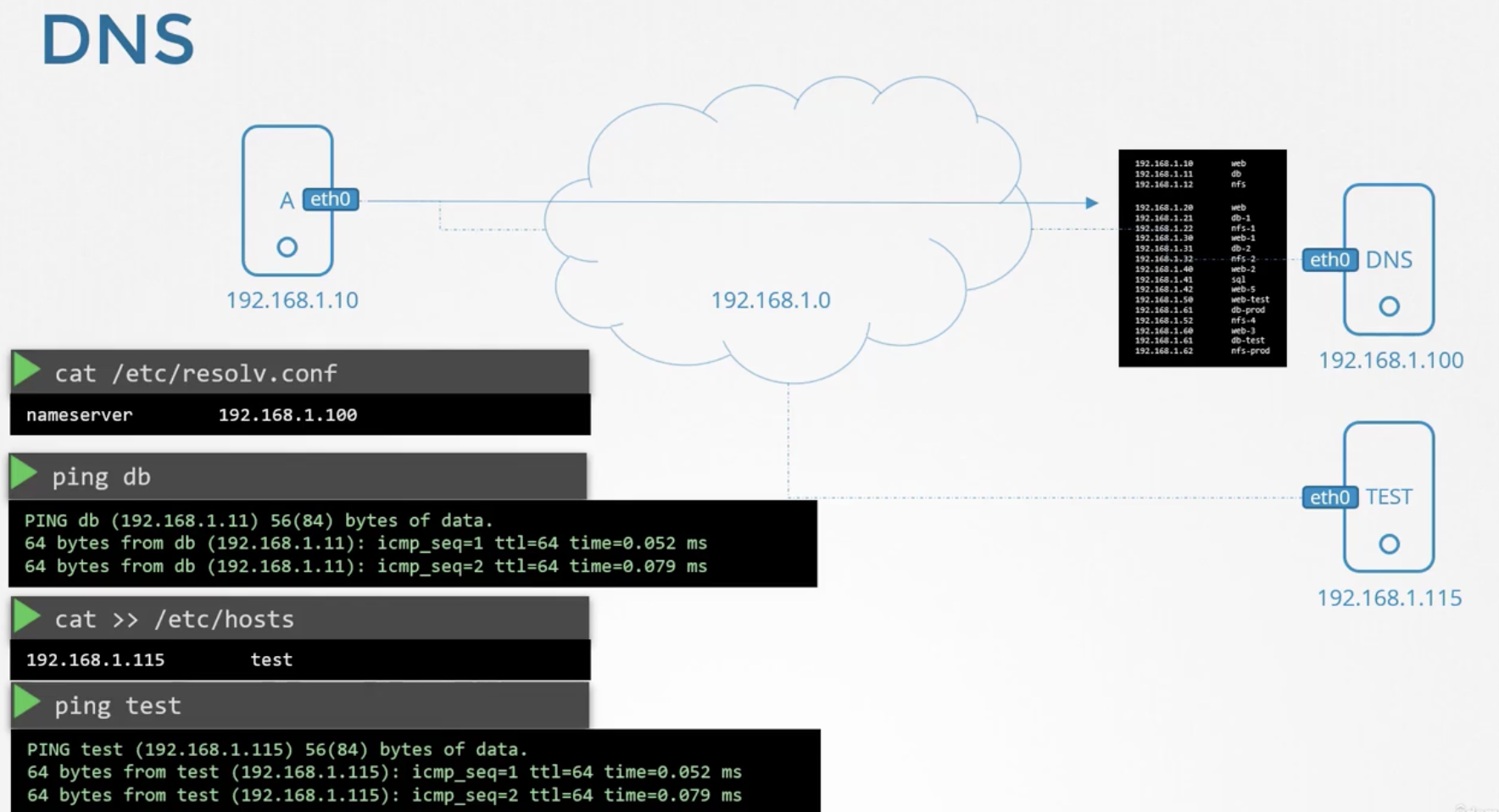Click the green play arrow beside ping db
The image size is (1499, 812).
pyautogui.click(x=25, y=474)
